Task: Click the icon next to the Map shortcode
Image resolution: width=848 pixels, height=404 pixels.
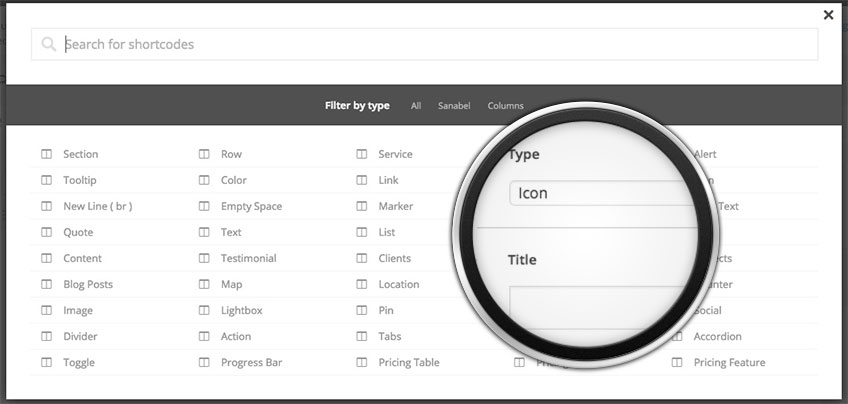Action: [204, 285]
